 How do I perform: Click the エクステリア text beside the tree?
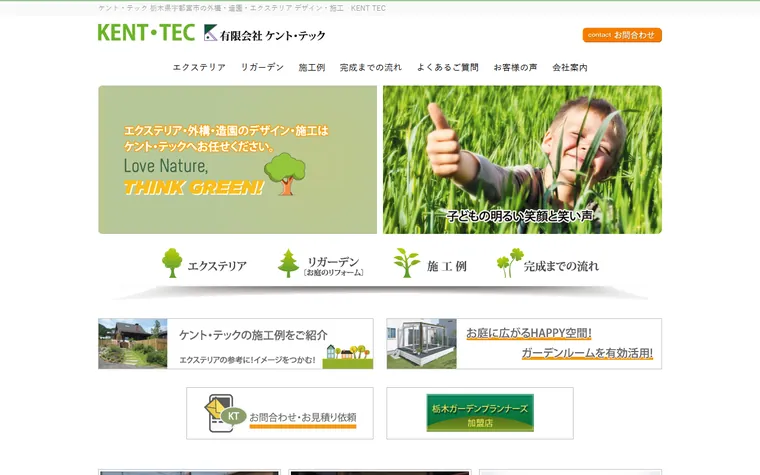pos(217,266)
